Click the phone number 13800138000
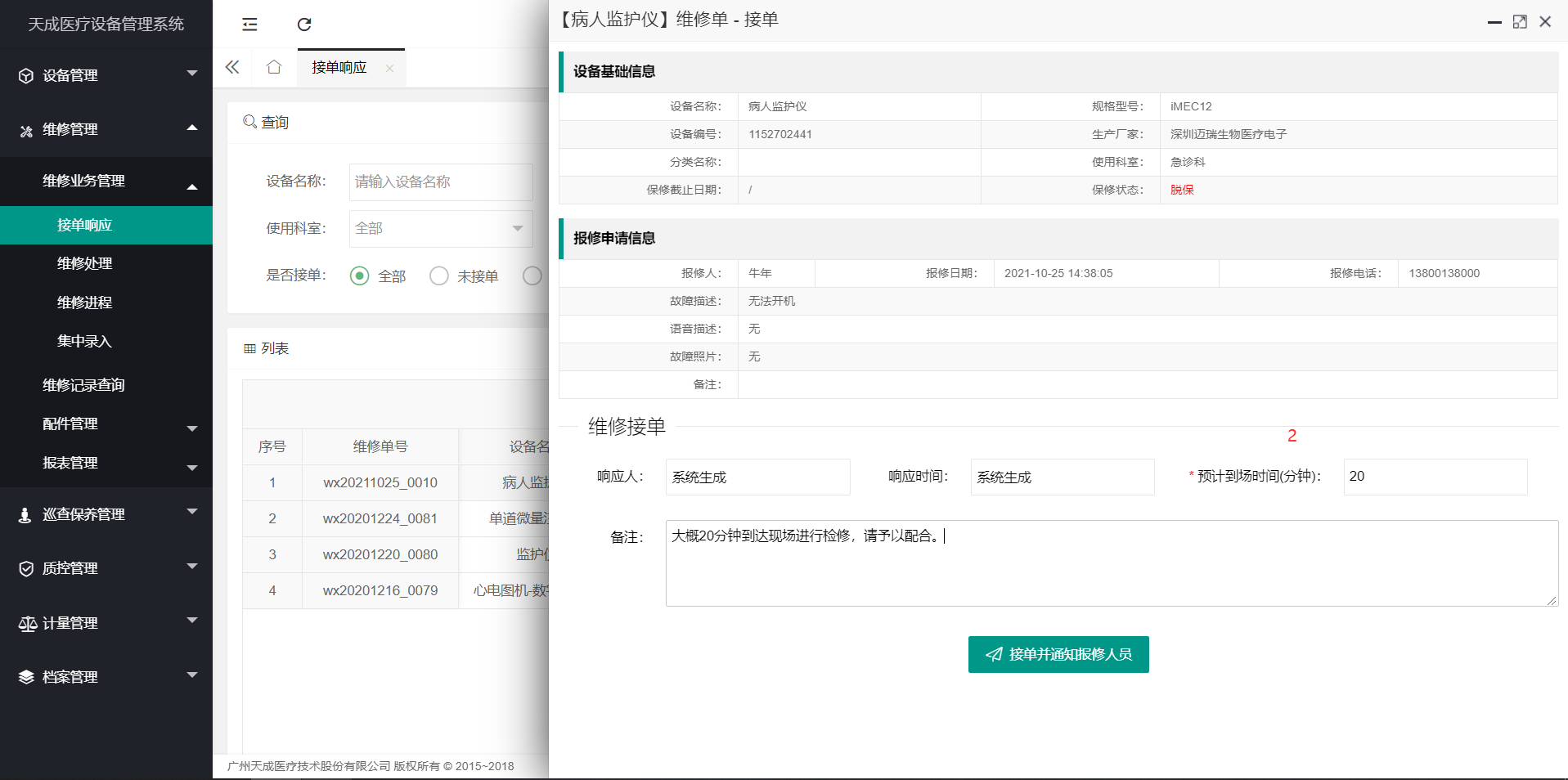 point(1444,273)
